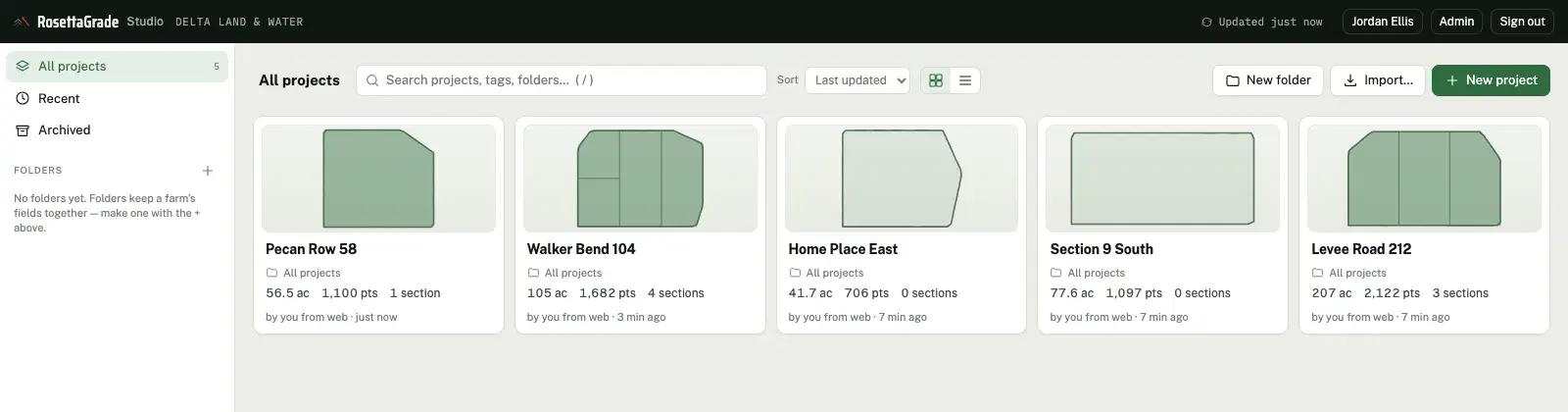
Task: Click the Import button
Action: [1378, 80]
